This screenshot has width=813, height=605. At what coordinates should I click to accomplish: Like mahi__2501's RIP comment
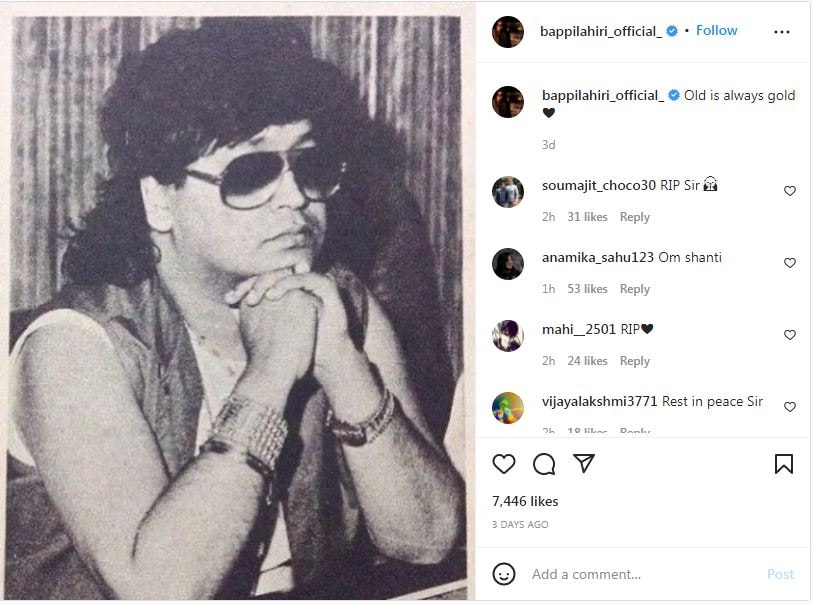pyautogui.click(x=790, y=335)
